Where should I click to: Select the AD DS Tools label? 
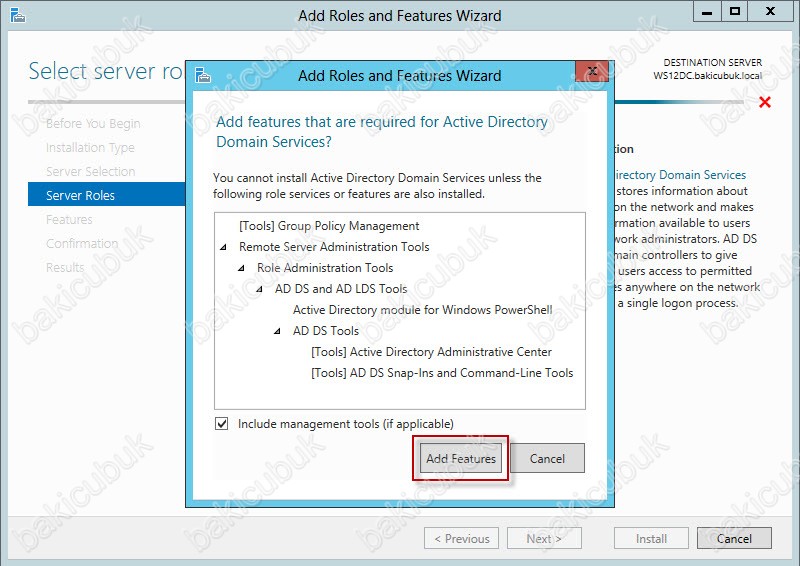click(x=326, y=331)
